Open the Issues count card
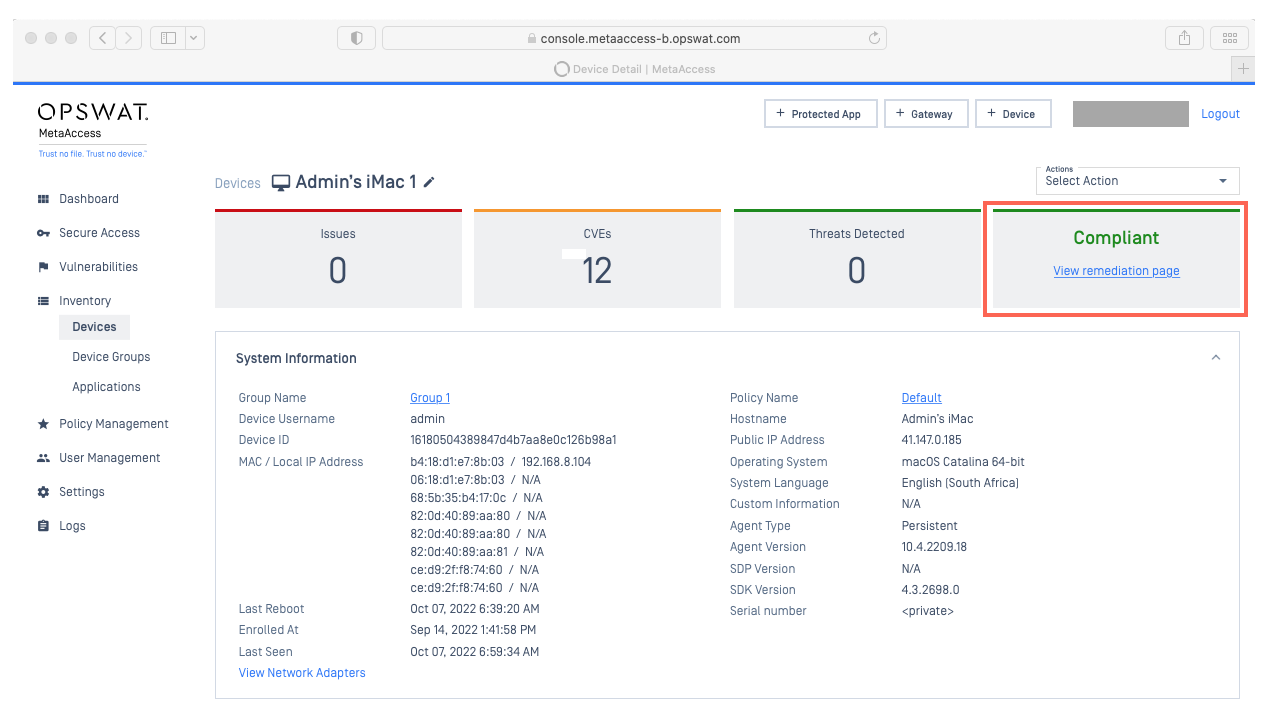The height and width of the screenshot is (727, 1264). pos(338,258)
